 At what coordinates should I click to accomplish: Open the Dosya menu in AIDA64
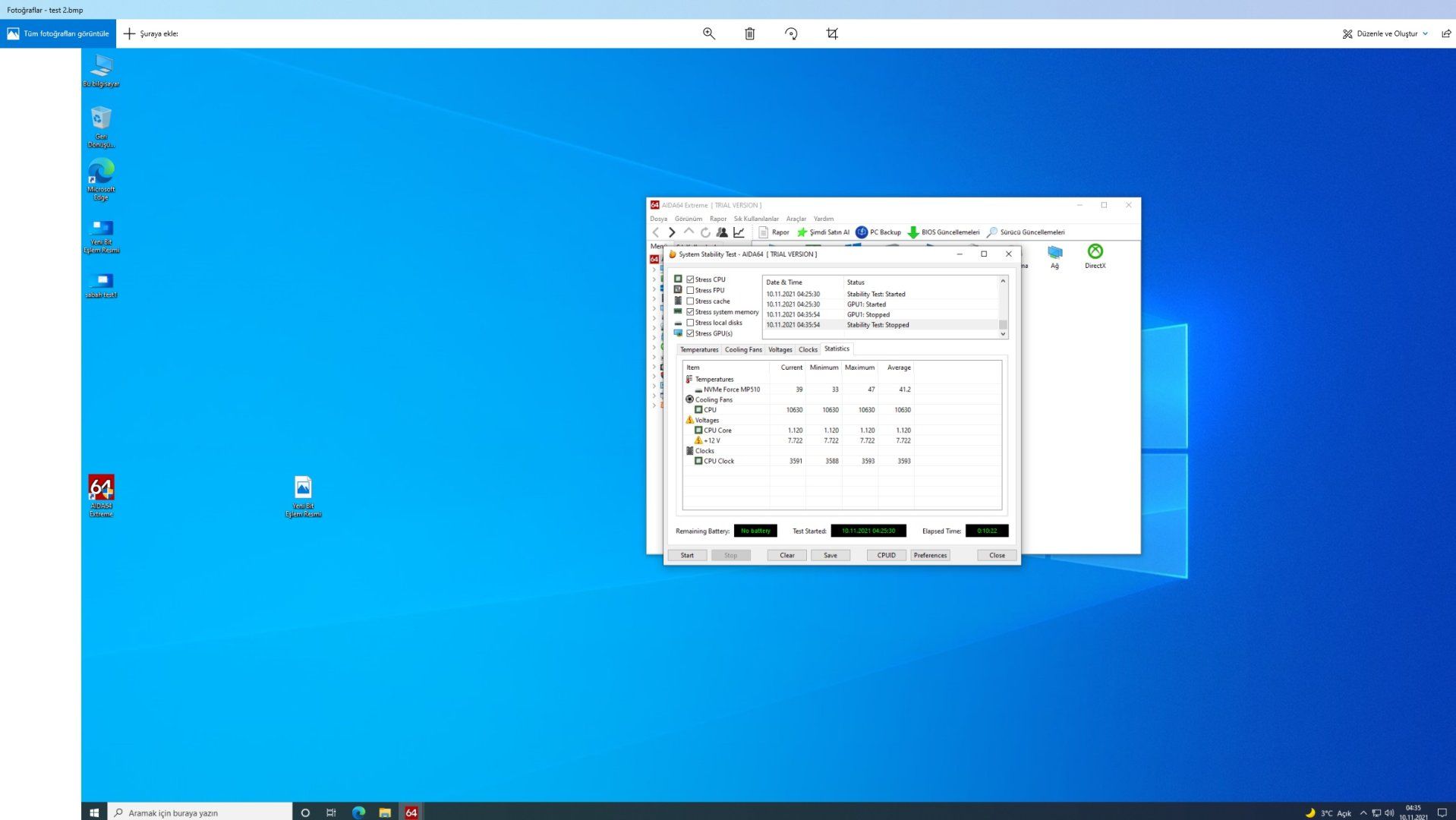(658, 219)
